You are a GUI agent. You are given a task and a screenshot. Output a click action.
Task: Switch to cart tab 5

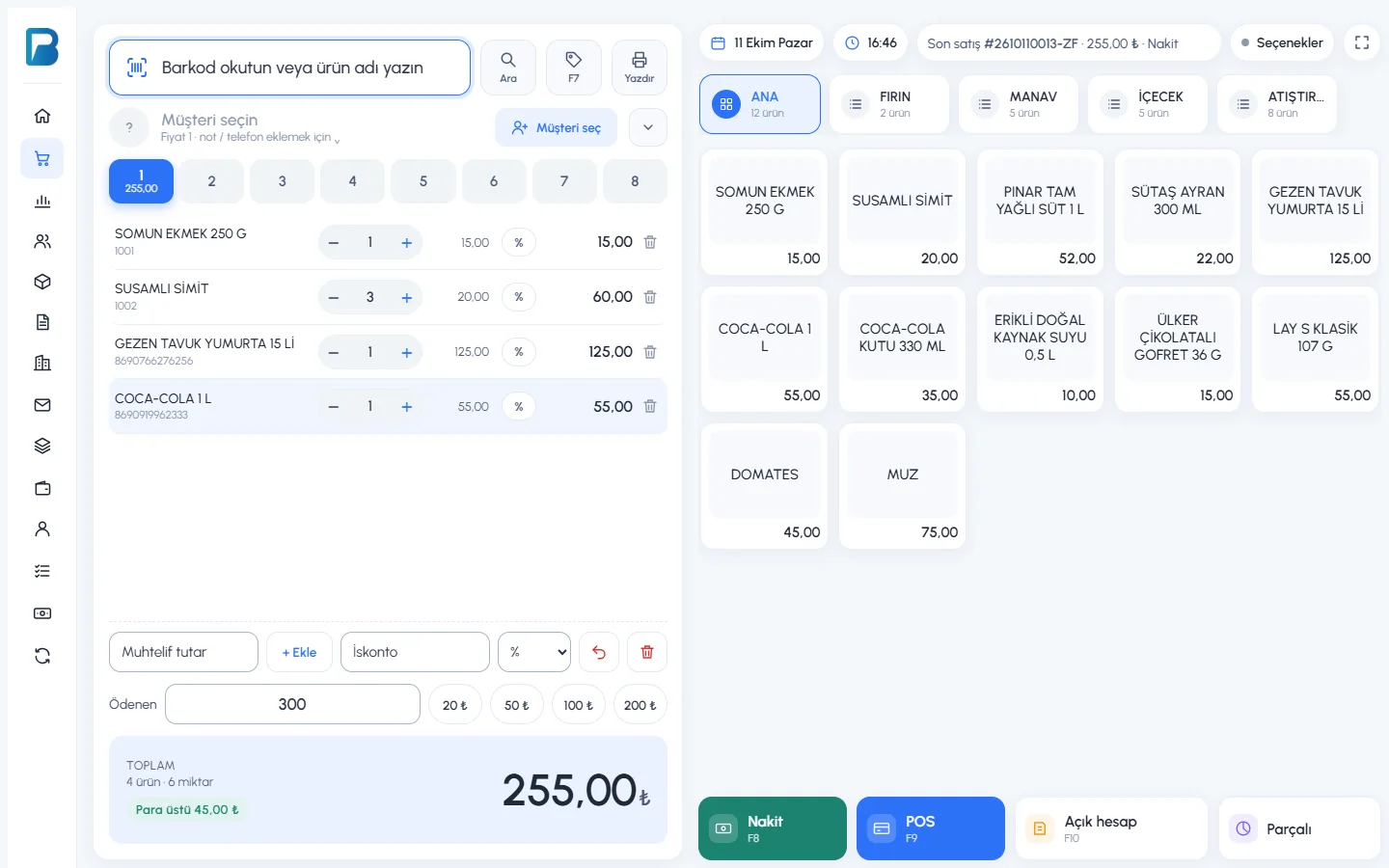click(423, 181)
